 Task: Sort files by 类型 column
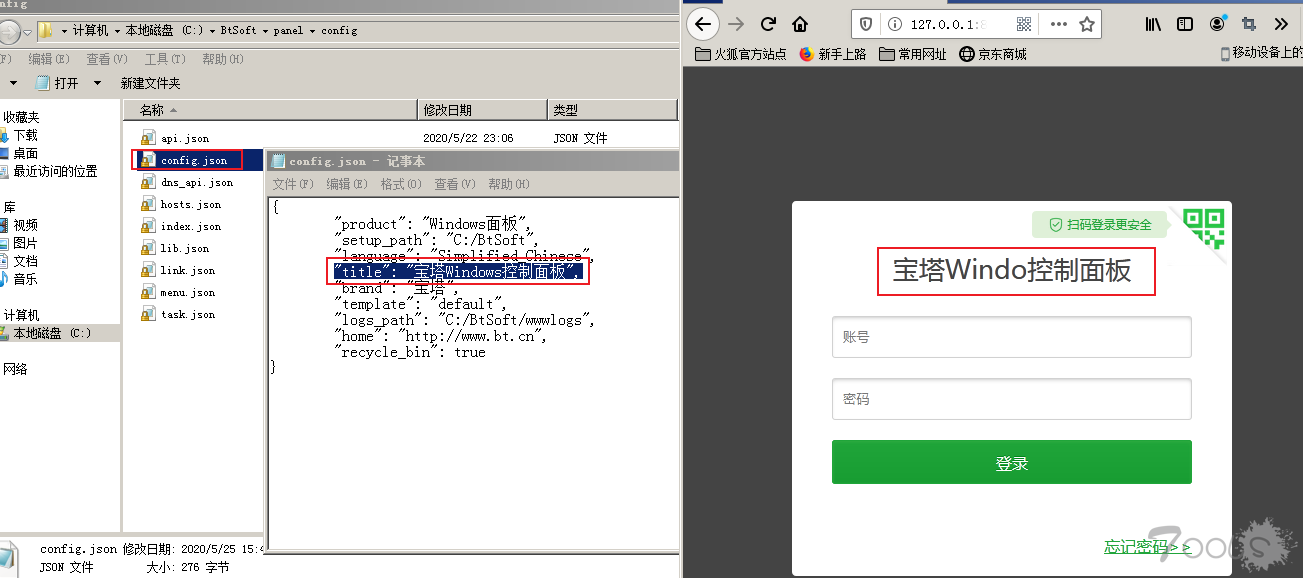[612, 110]
